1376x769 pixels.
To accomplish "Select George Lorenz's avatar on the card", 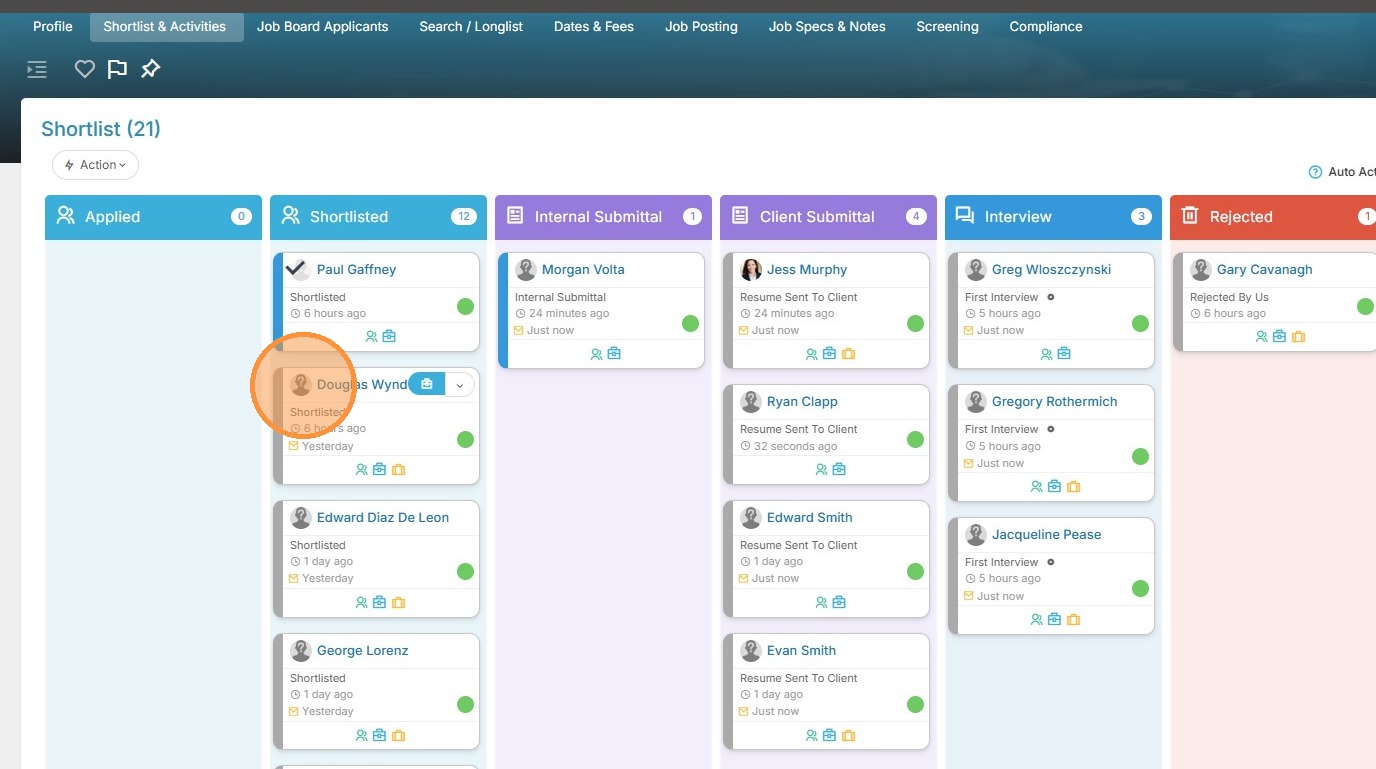I will [x=301, y=651].
